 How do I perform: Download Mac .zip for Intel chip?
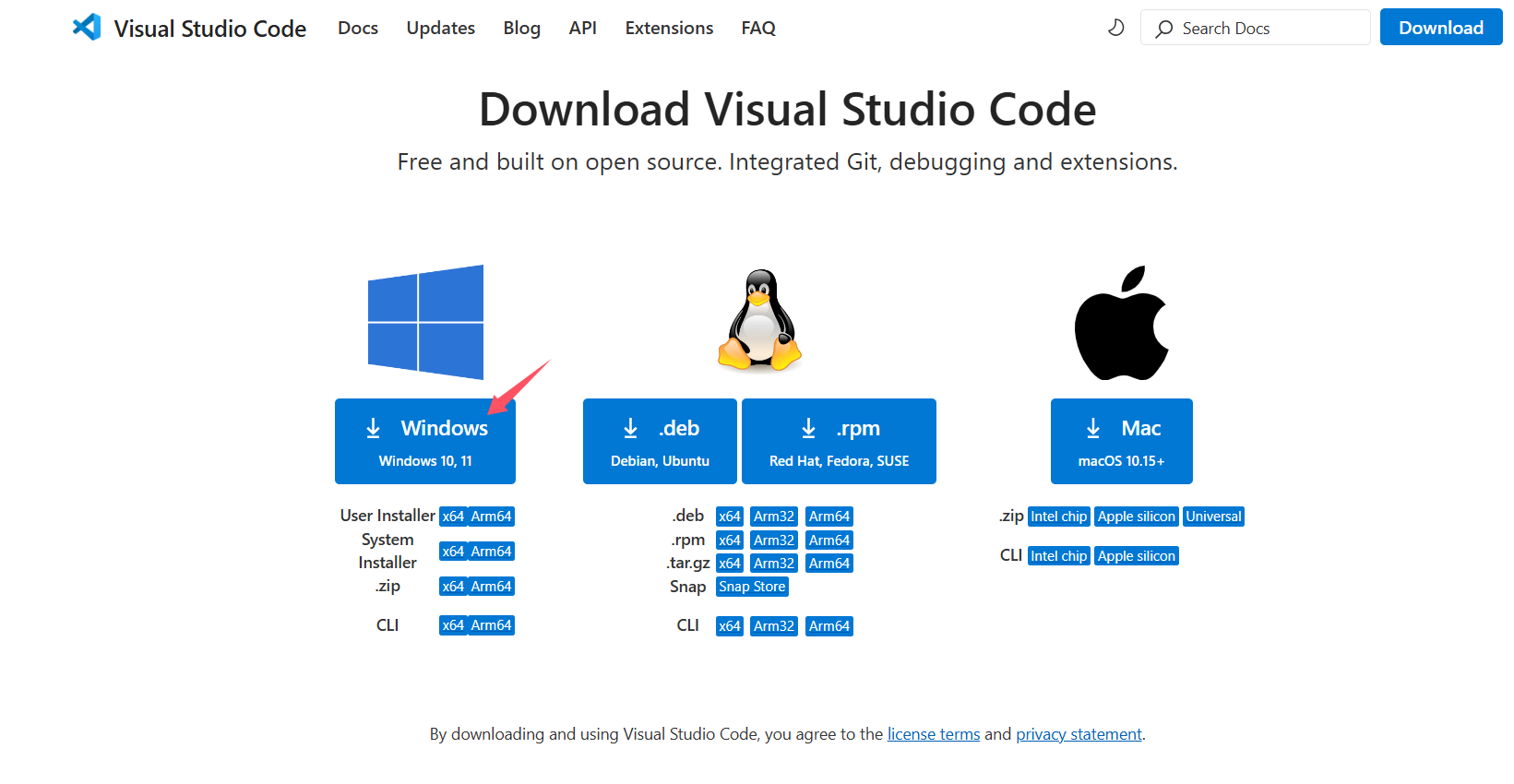point(1059,517)
